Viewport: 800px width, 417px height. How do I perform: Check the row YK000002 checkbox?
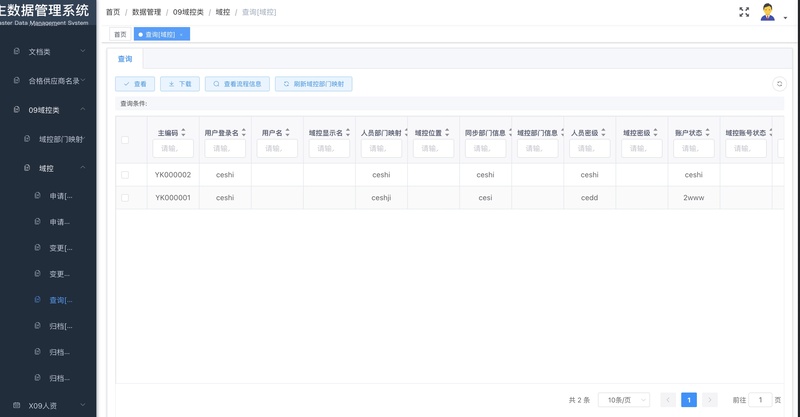(x=125, y=175)
